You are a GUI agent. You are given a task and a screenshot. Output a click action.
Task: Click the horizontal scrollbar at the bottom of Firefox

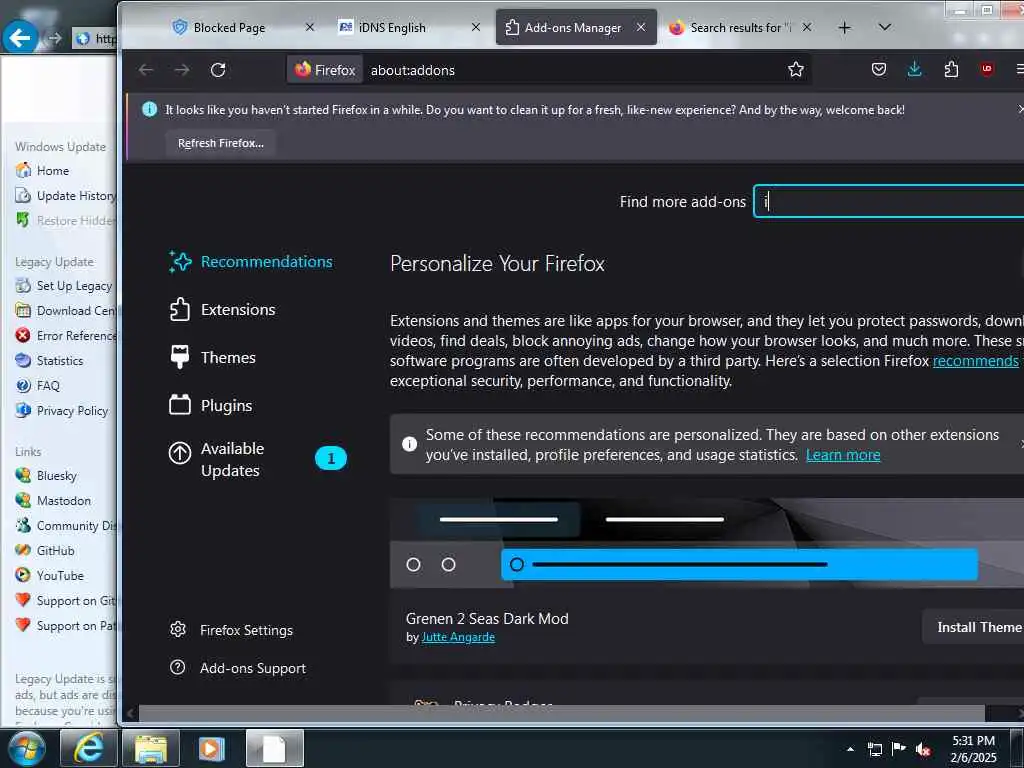[x=562, y=713]
